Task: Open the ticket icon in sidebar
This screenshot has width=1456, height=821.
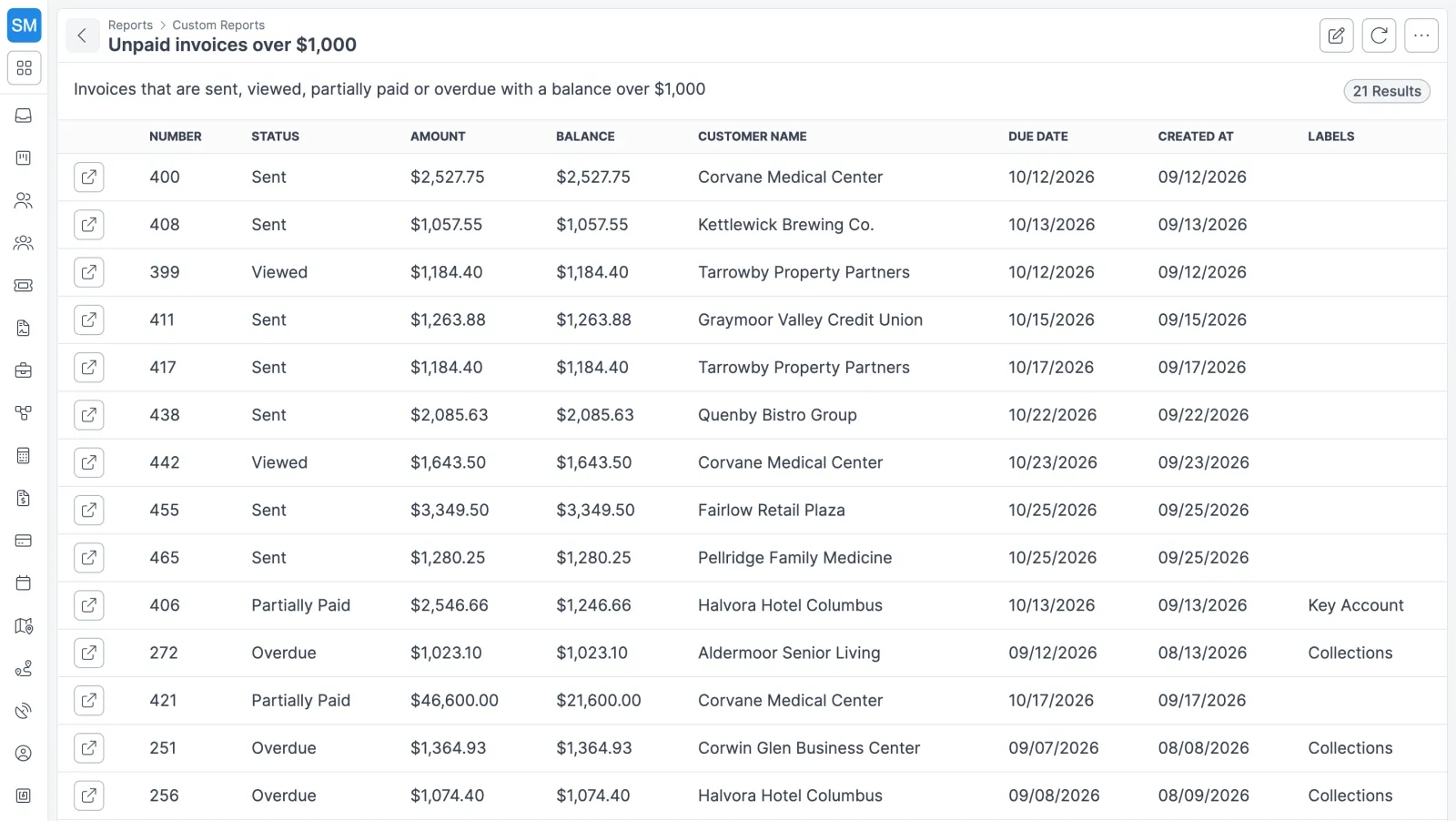Action: (x=24, y=286)
